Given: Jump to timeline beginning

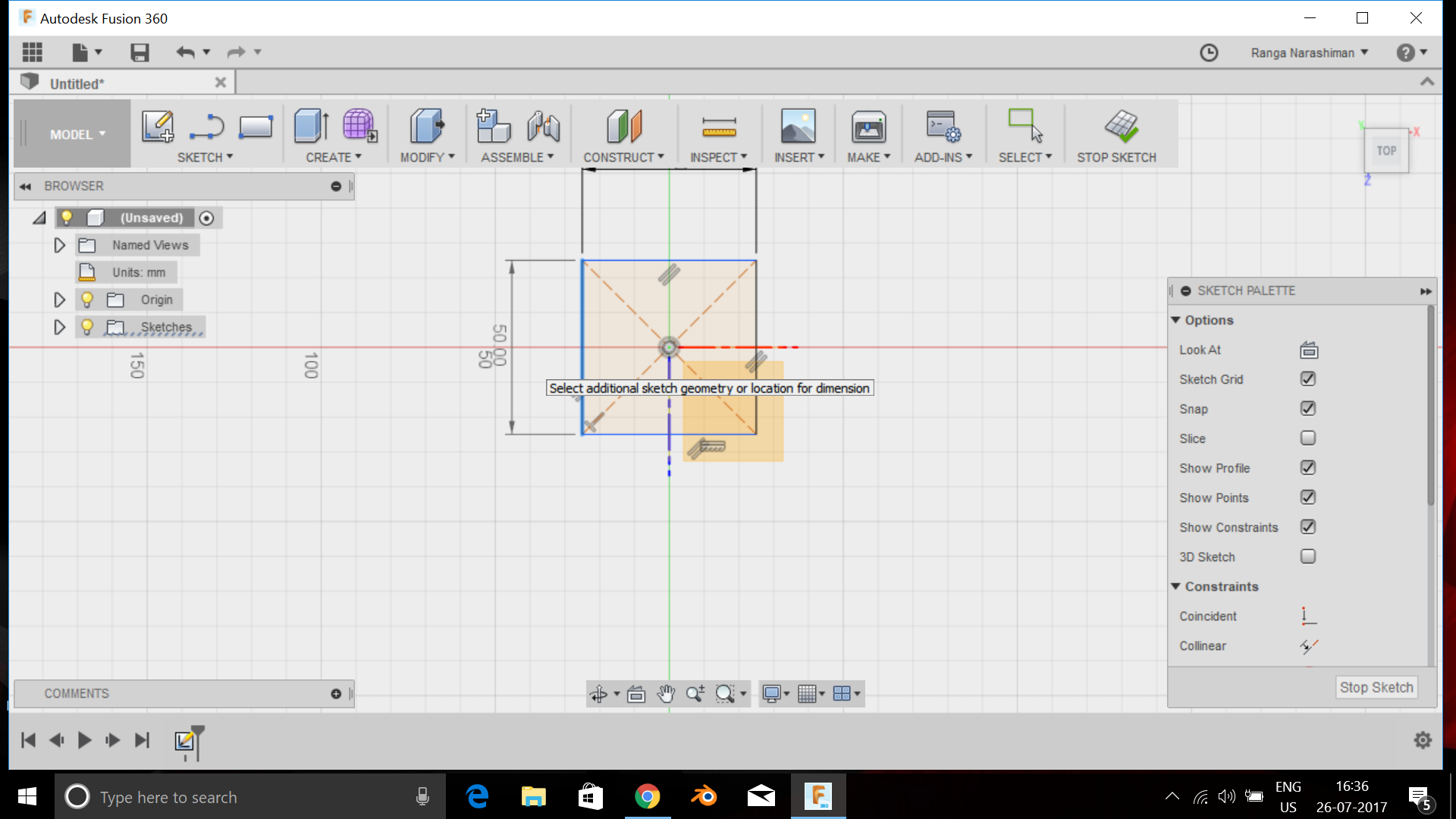Looking at the screenshot, I should click(28, 740).
